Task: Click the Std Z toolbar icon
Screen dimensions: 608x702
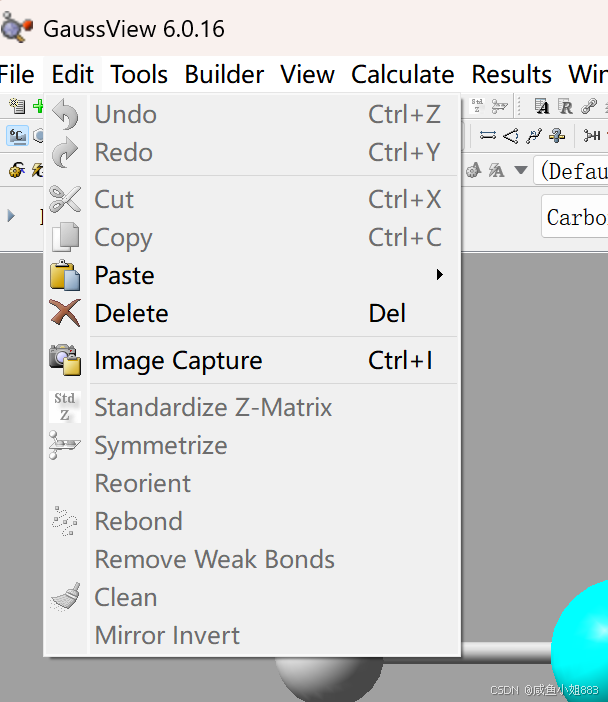Action: pyautogui.click(x=477, y=106)
